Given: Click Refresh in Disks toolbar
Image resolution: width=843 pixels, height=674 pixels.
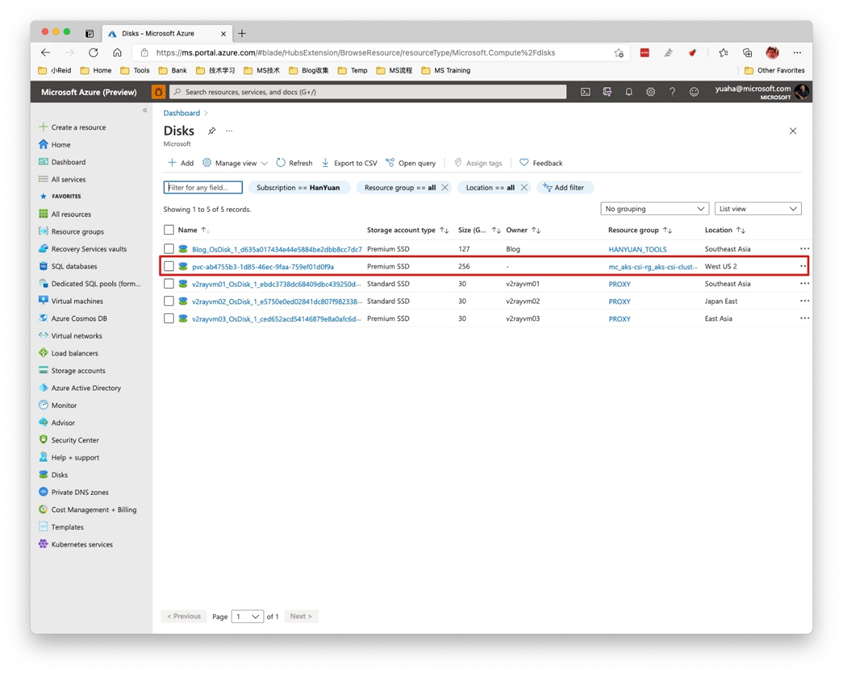Looking at the screenshot, I should tap(294, 163).
